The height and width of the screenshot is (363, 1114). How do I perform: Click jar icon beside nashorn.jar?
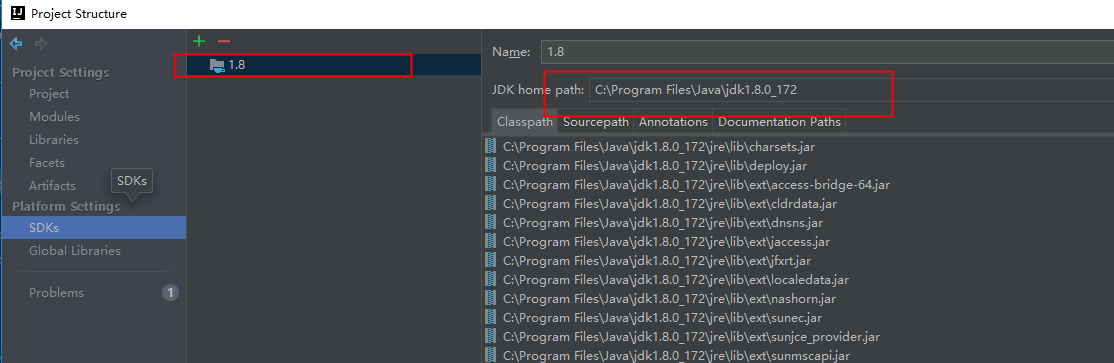point(490,298)
